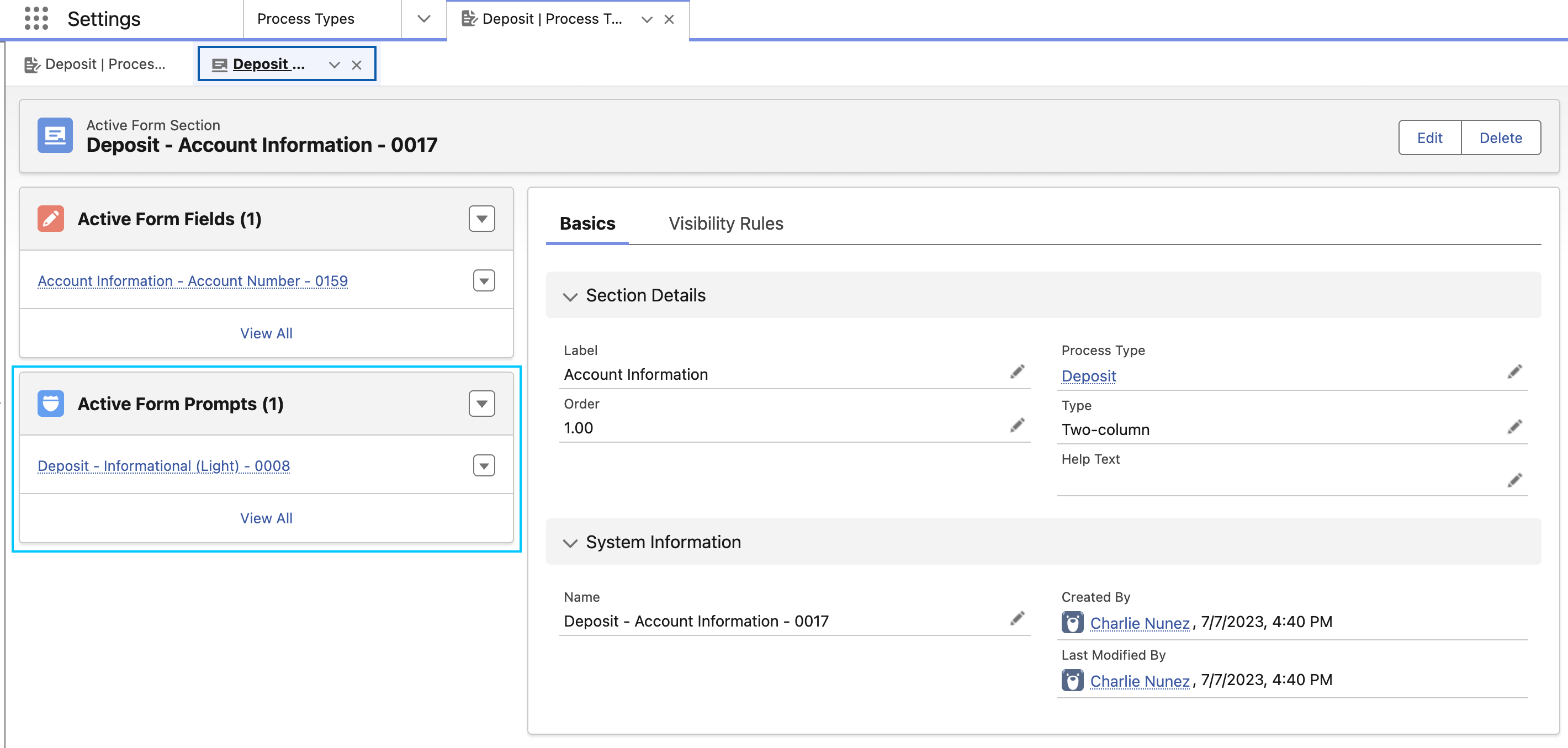1568x748 pixels.
Task: Click the Edit button
Action: click(1429, 137)
